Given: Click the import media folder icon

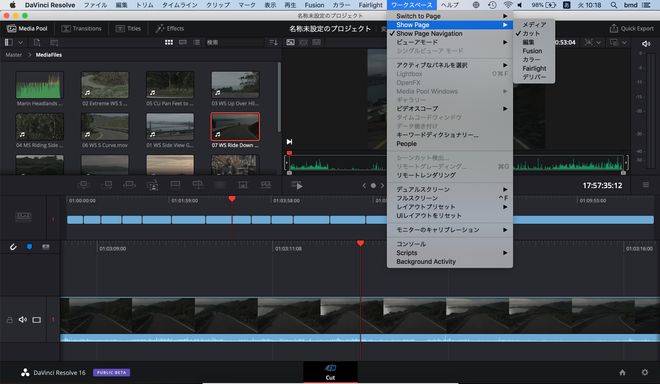Looking at the screenshot, I should tap(54, 43).
